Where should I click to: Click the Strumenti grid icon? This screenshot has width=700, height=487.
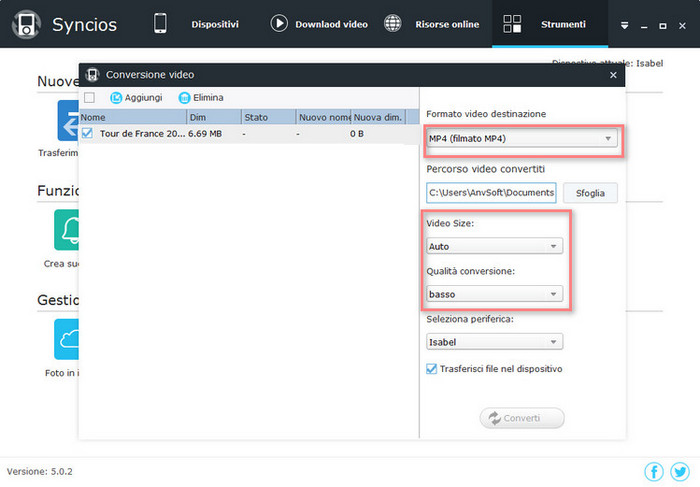click(512, 24)
